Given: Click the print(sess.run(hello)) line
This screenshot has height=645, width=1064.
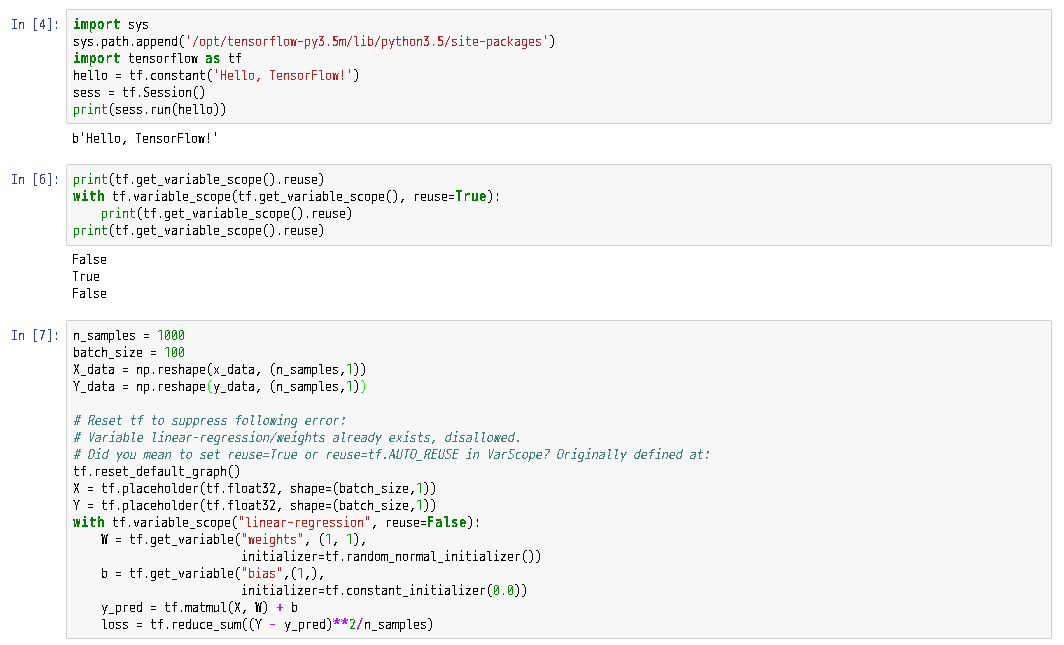Looking at the screenshot, I should tap(149, 109).
